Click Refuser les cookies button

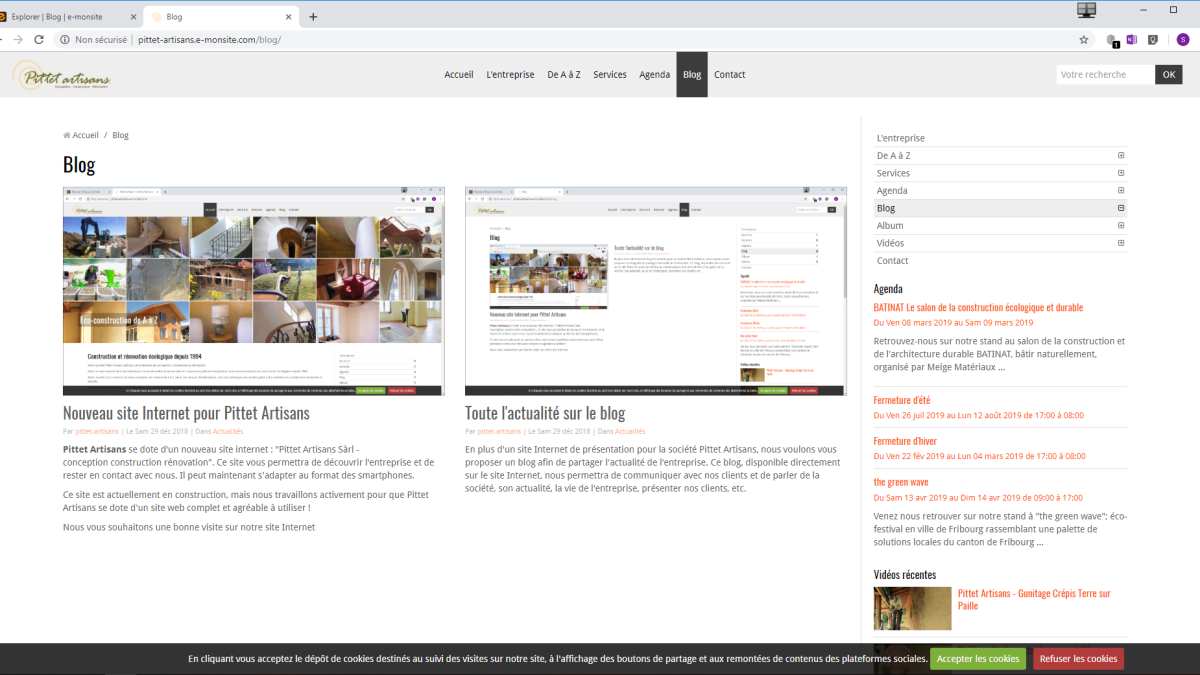coord(1078,659)
